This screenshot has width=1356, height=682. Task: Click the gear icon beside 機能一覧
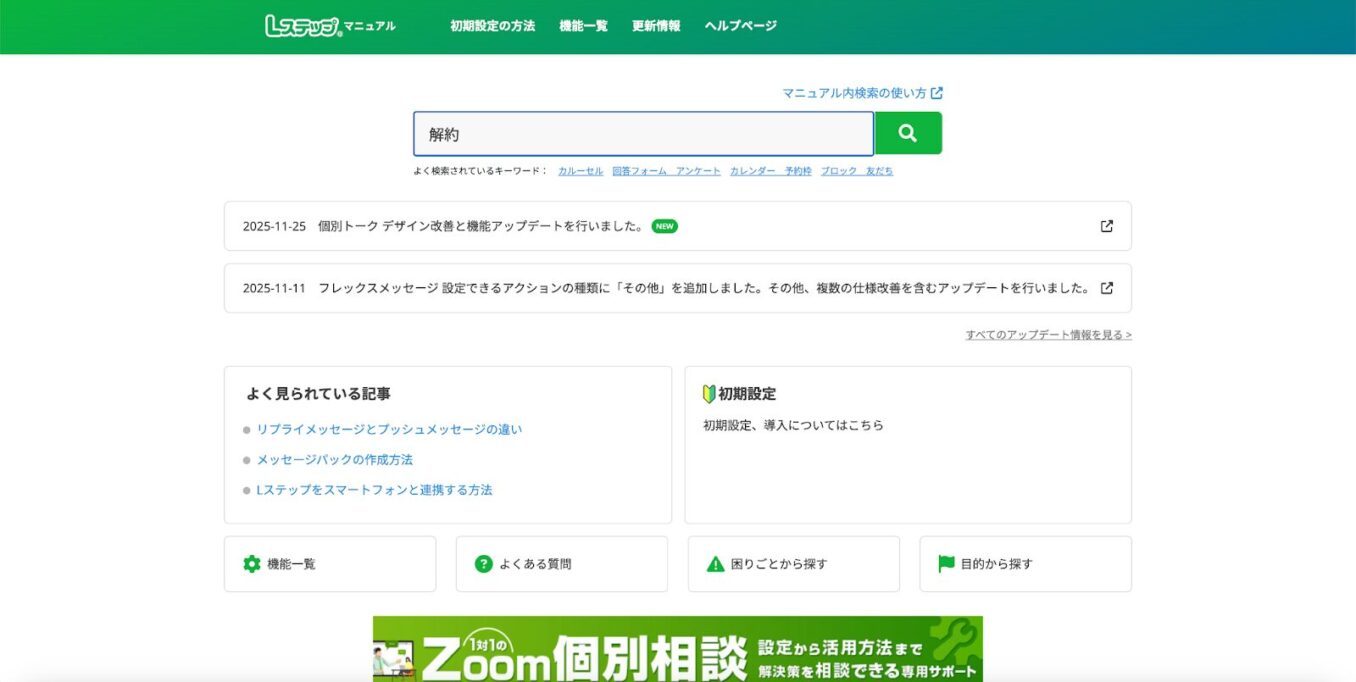[253, 563]
